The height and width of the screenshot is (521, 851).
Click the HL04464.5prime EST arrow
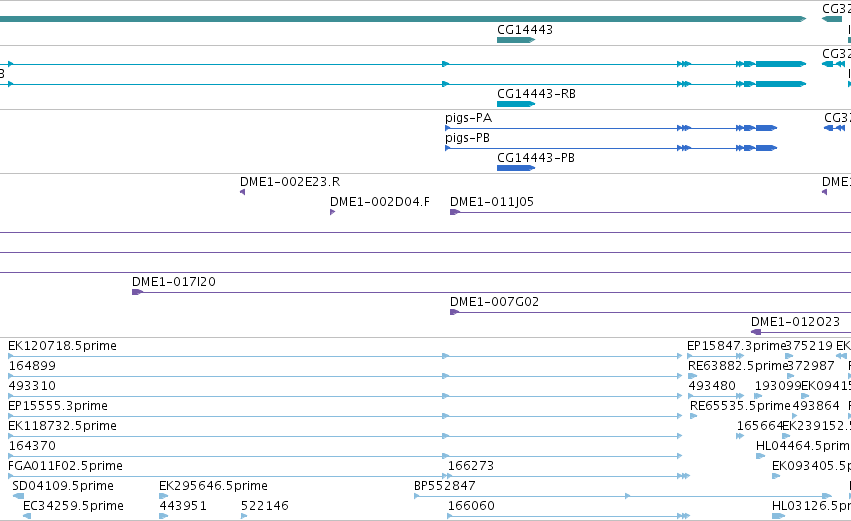(x=760, y=456)
